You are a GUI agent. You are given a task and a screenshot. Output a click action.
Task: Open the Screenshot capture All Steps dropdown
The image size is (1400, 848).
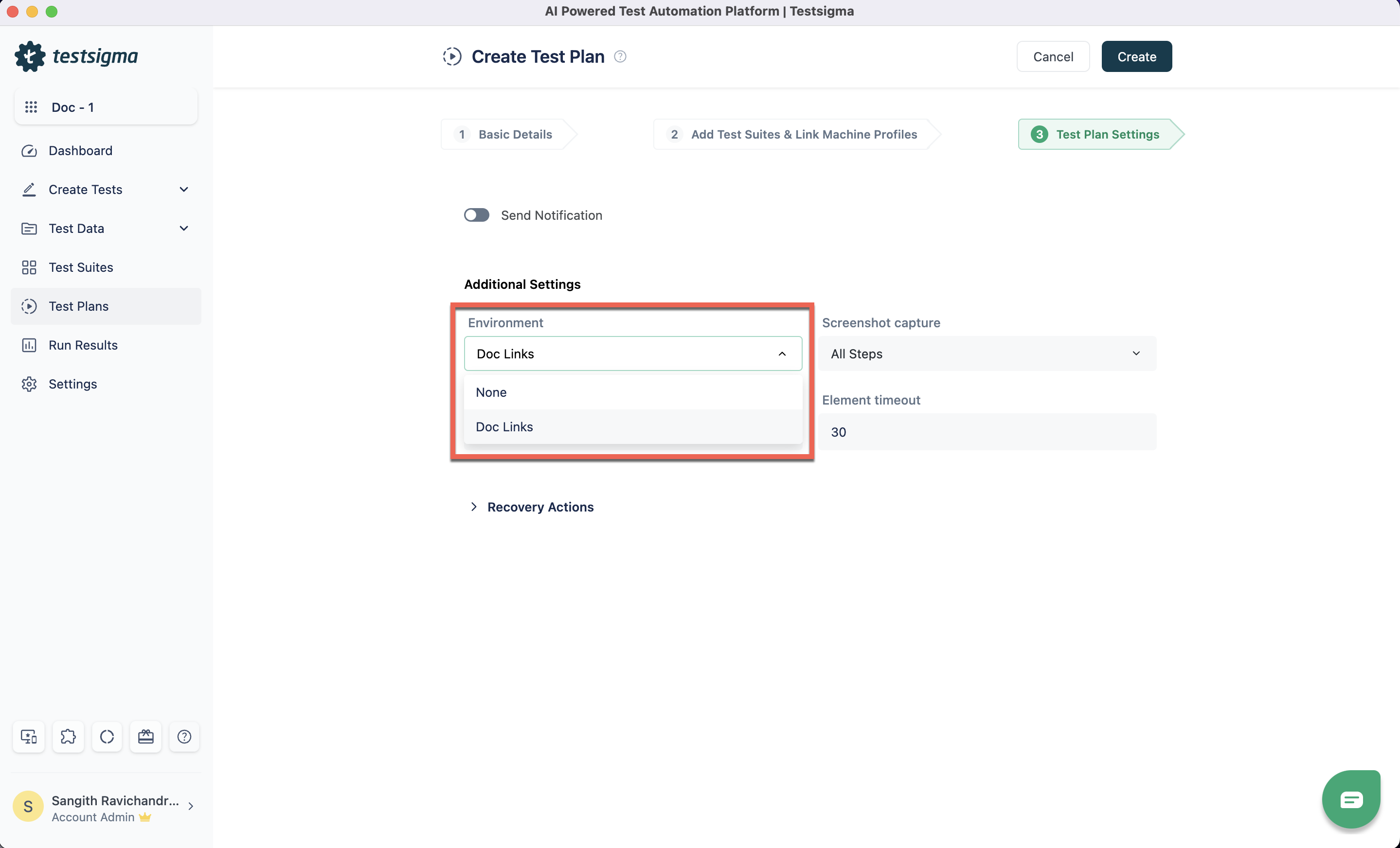pyautogui.click(x=987, y=353)
